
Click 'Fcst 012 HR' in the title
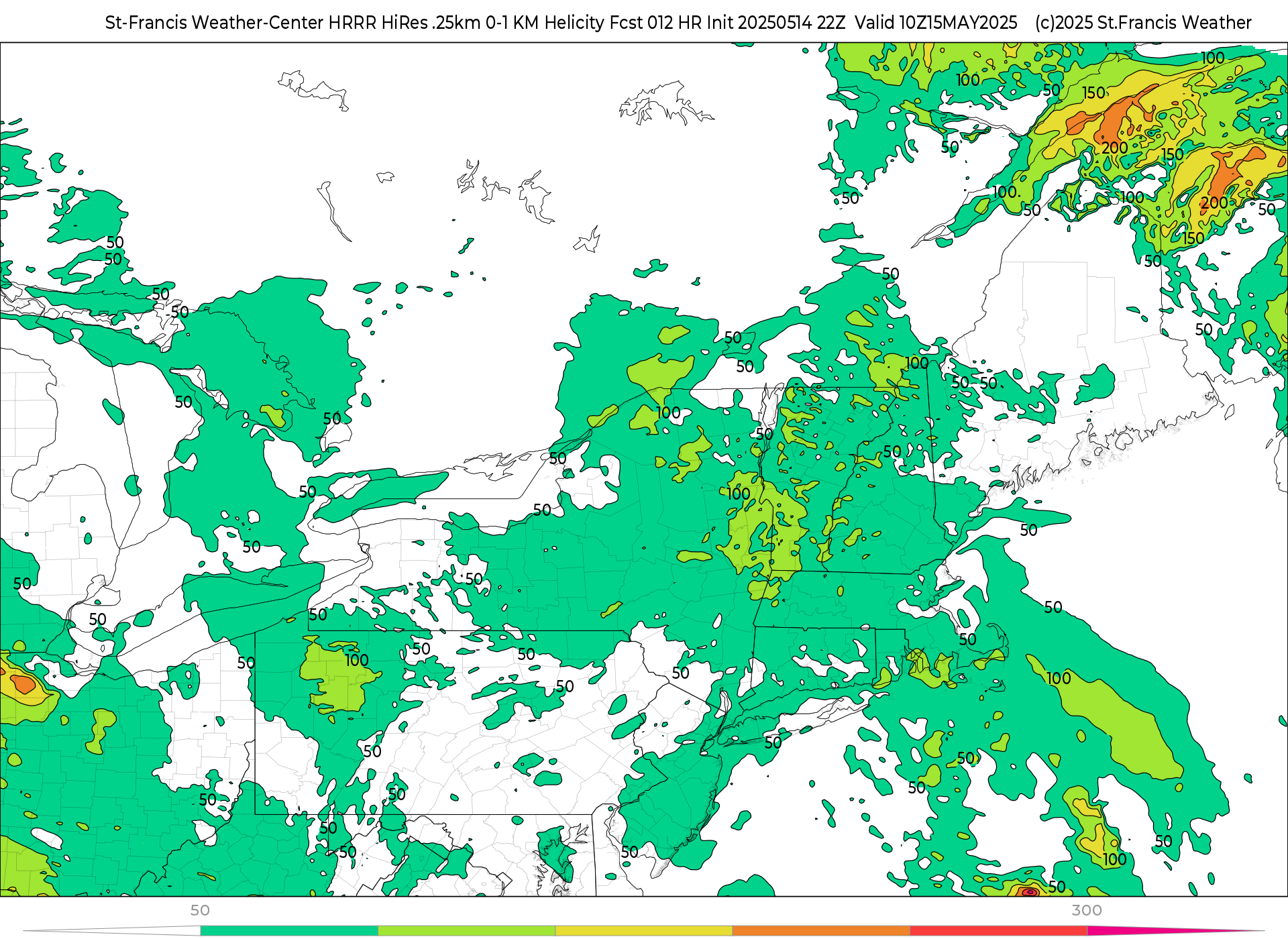655,23
